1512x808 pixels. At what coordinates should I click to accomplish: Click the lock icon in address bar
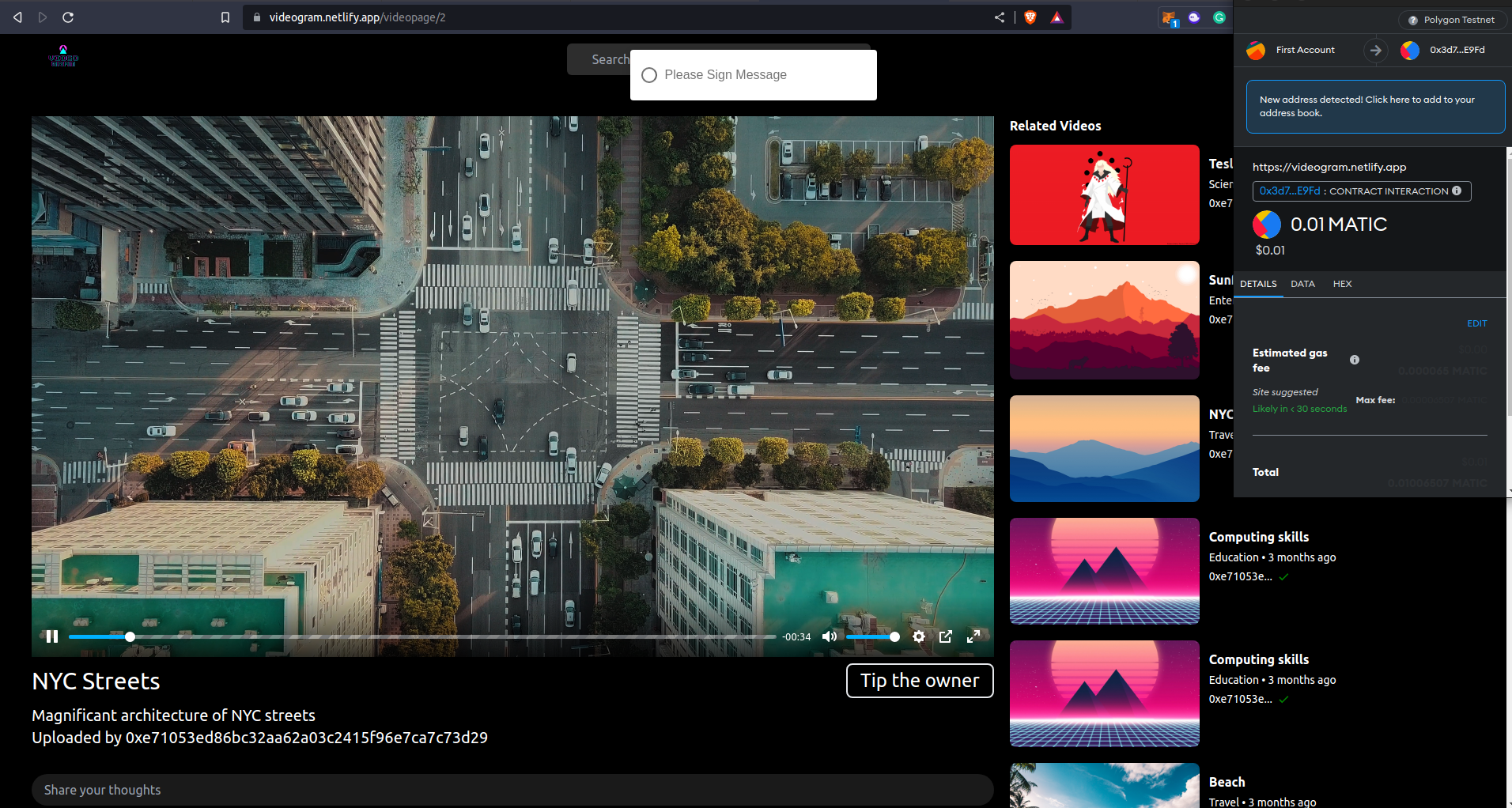(x=256, y=17)
